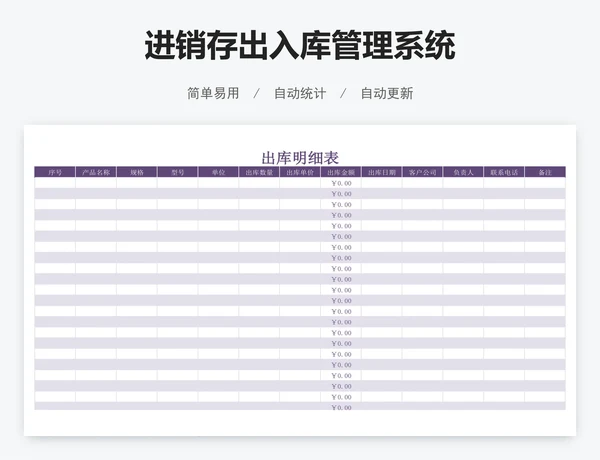The width and height of the screenshot is (600, 460).
Task: Click the last ¥0.00 cell at the bottom
Action: click(x=341, y=408)
